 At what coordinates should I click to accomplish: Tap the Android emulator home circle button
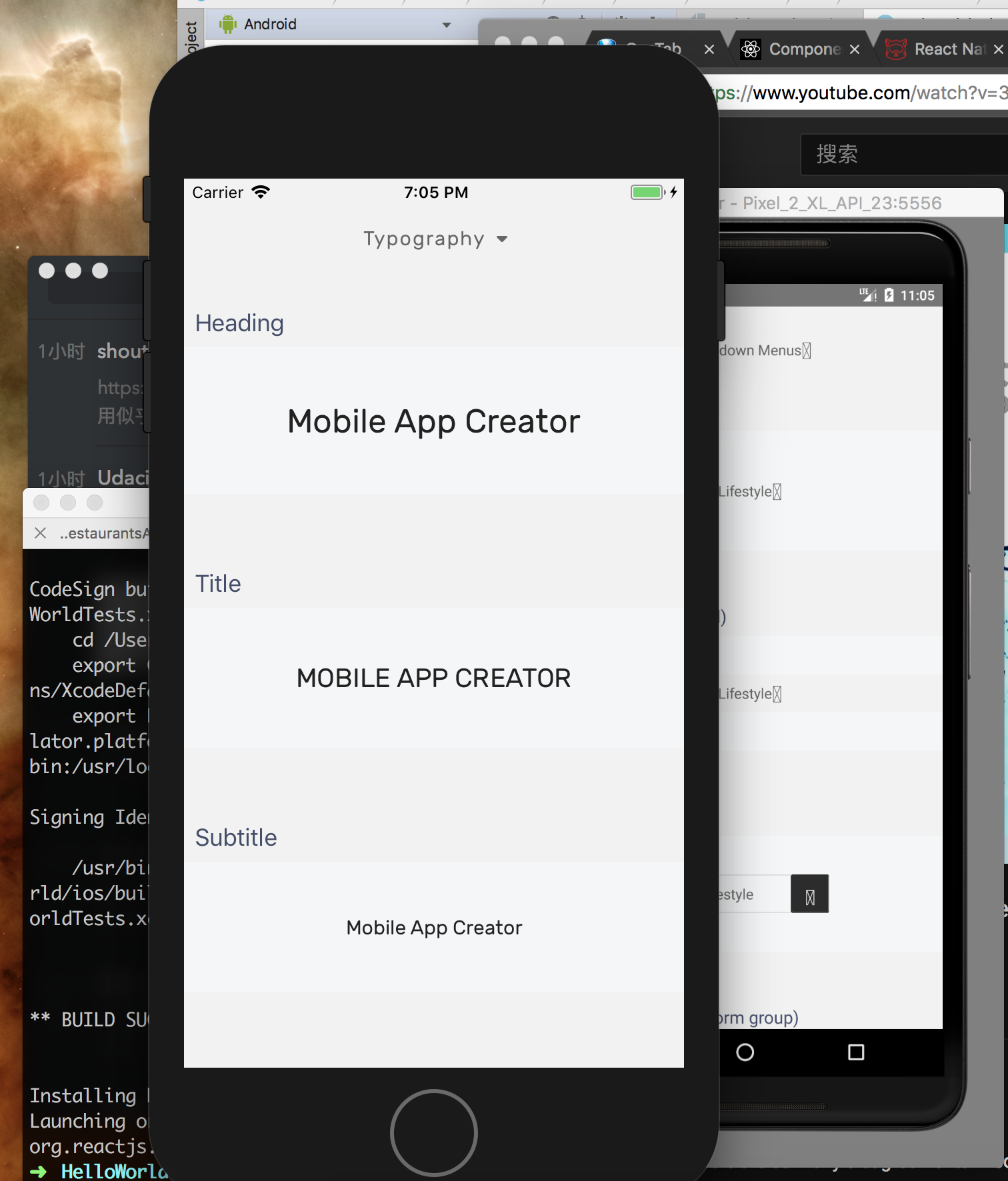click(745, 1052)
